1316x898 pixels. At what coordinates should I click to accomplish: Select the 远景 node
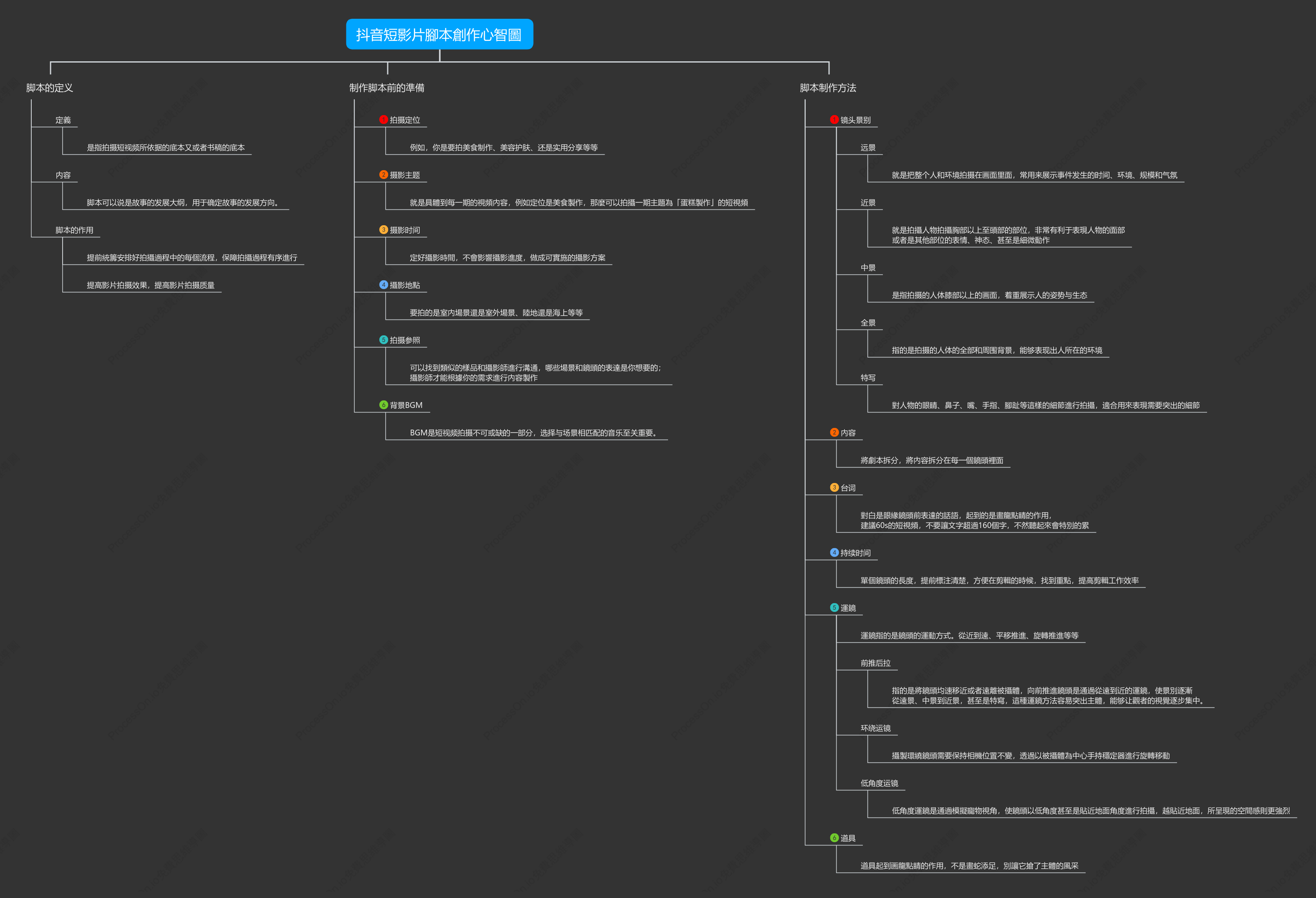pos(868,147)
